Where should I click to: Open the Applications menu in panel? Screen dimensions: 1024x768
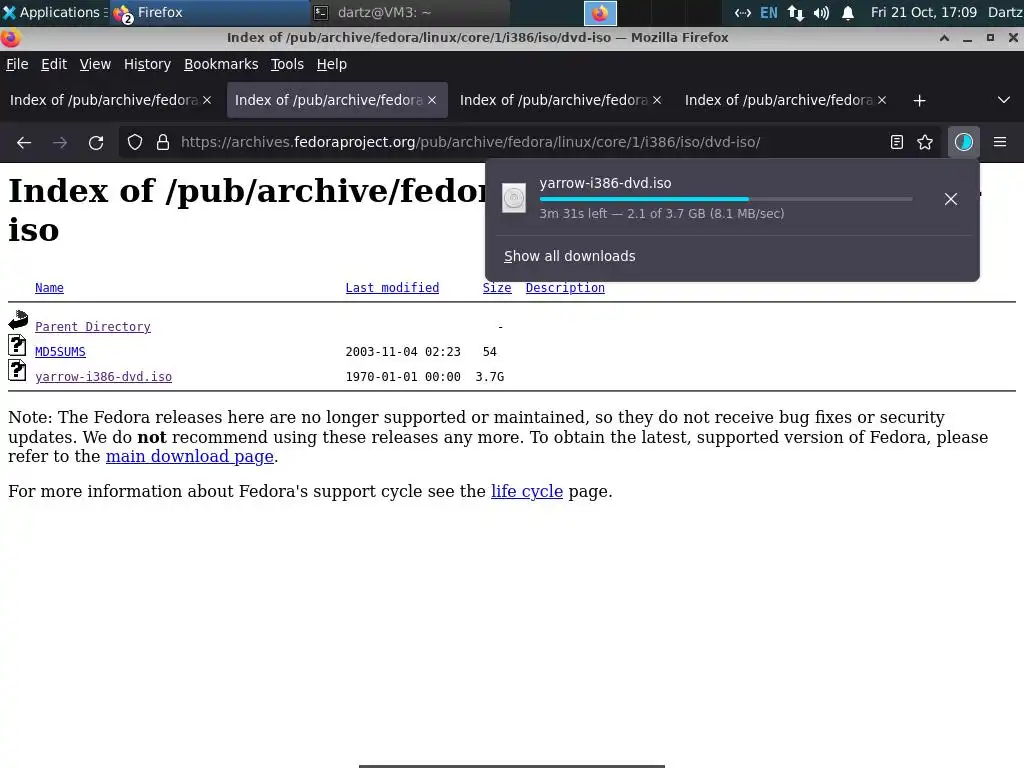click(x=55, y=12)
